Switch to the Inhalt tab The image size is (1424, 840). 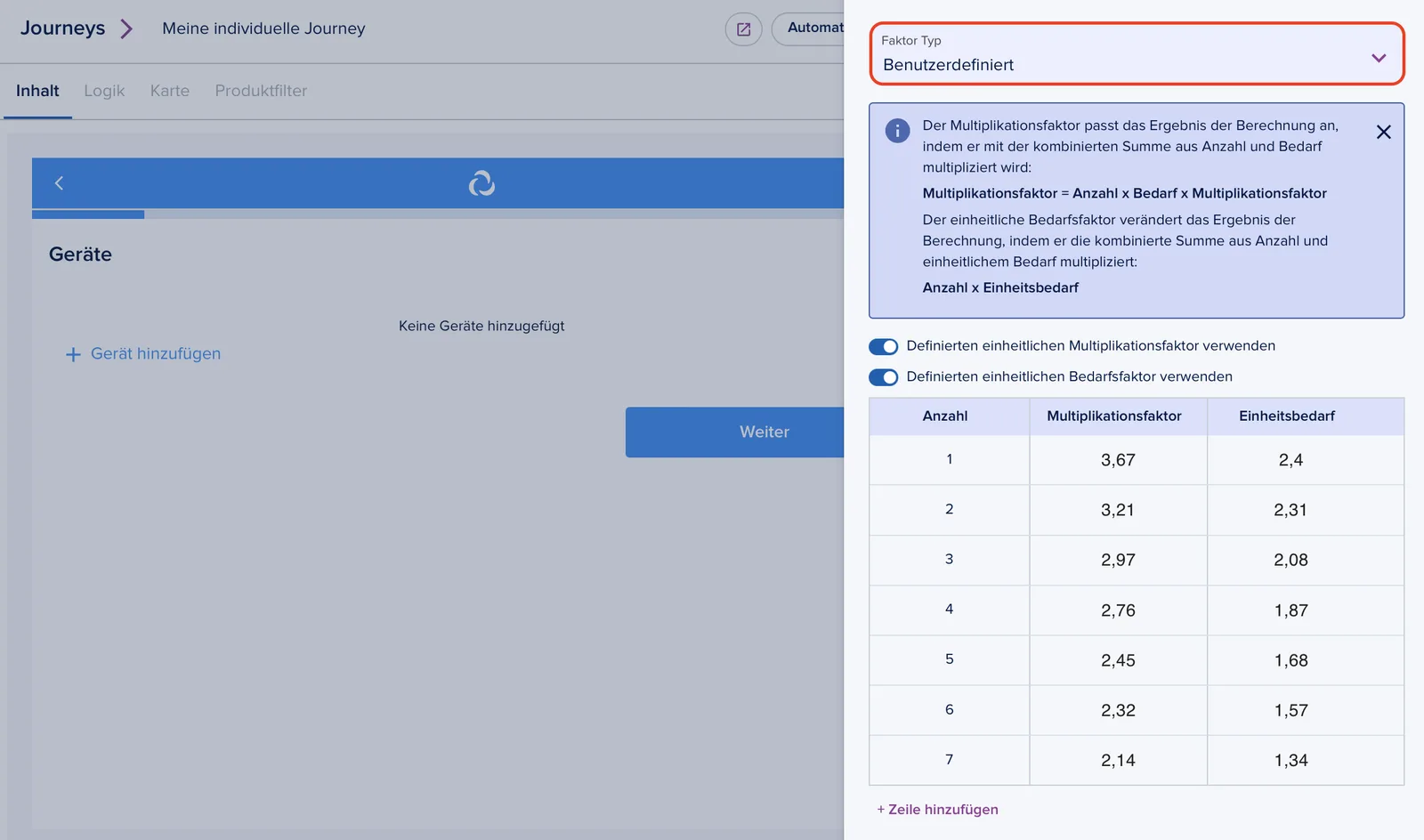37,91
